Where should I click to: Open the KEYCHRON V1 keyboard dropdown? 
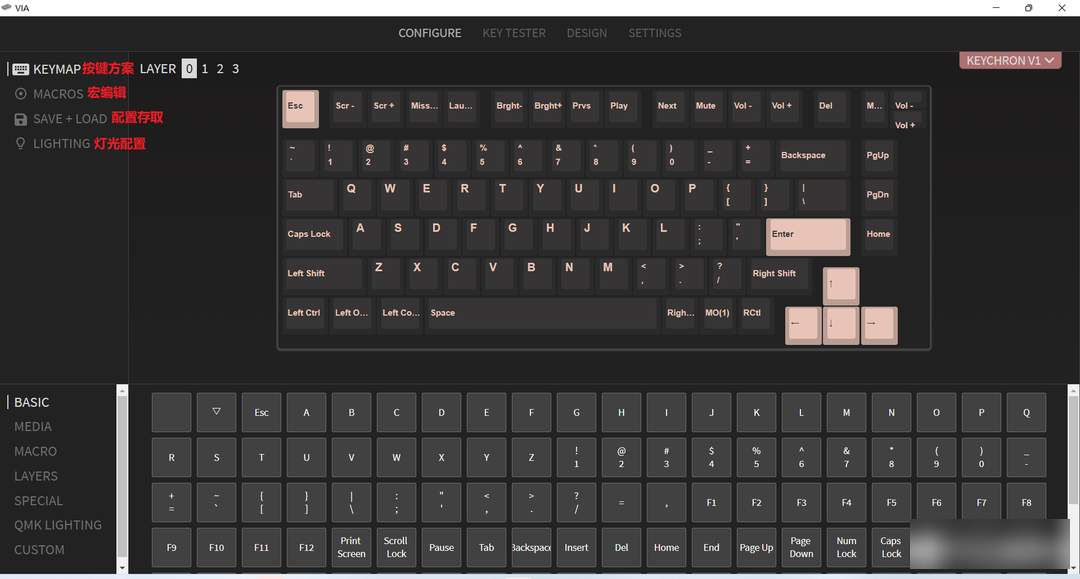[1010, 61]
